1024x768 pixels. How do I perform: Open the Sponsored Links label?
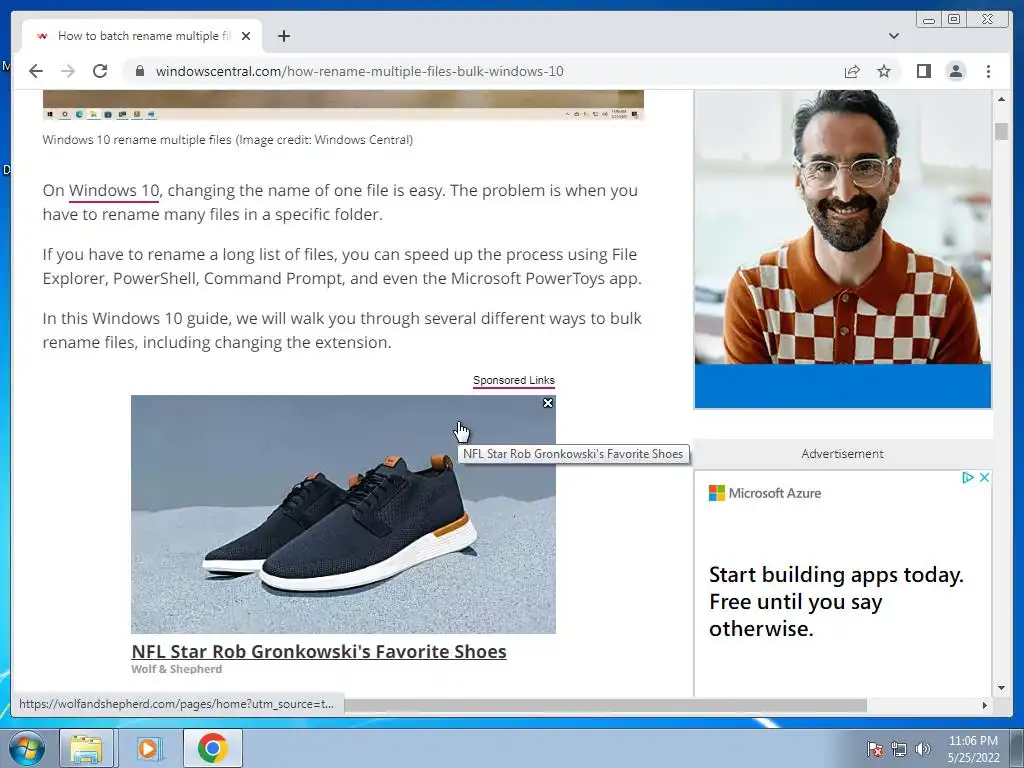(x=514, y=381)
